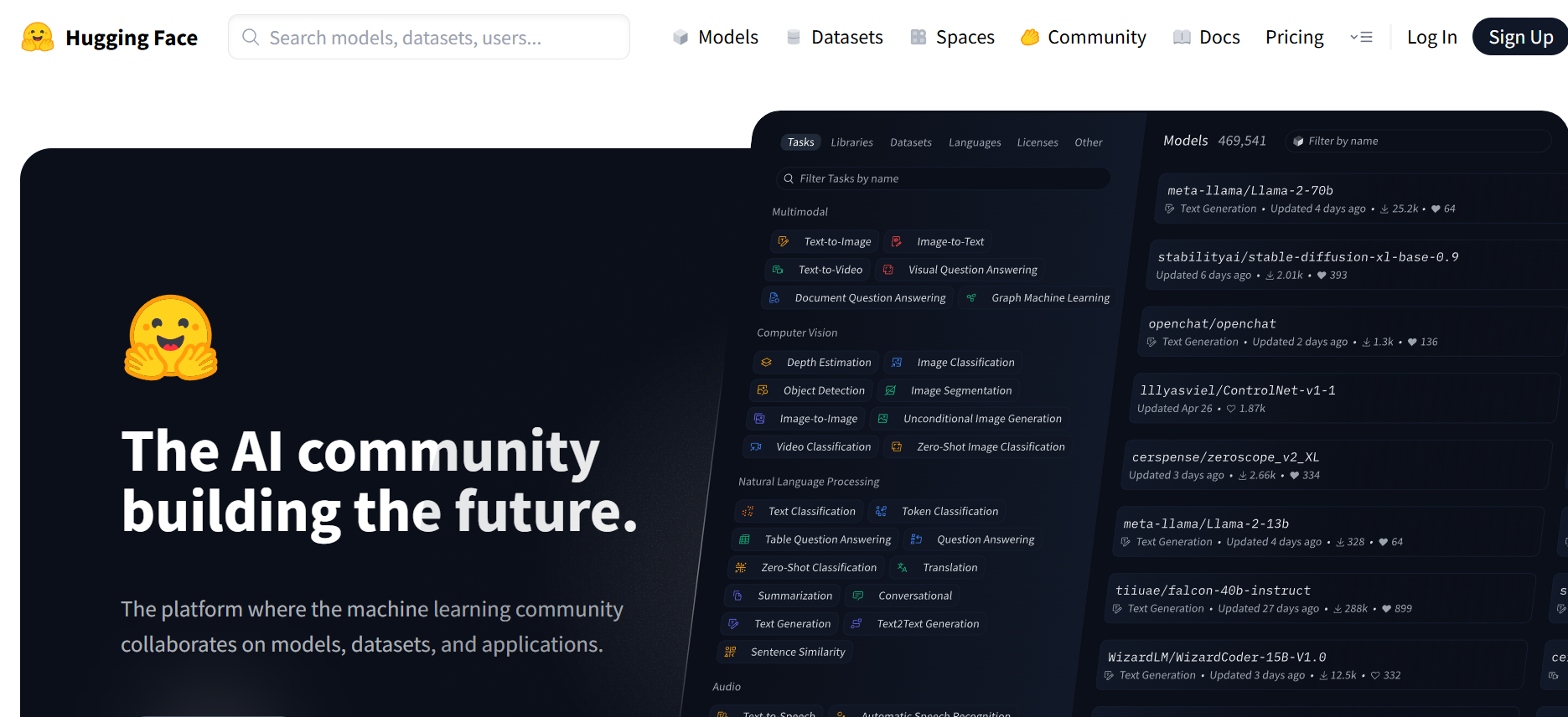This screenshot has height=717, width=1568.
Task: Switch to the Libraries filter tab
Action: [x=851, y=142]
